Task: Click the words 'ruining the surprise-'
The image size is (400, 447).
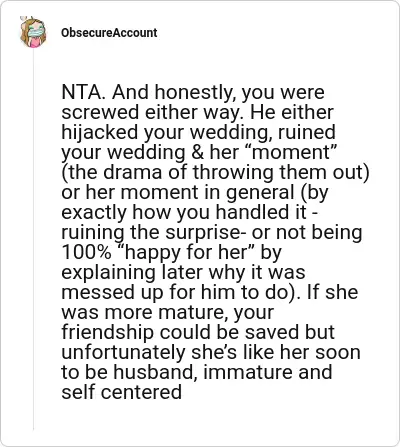Action: click(x=154, y=233)
